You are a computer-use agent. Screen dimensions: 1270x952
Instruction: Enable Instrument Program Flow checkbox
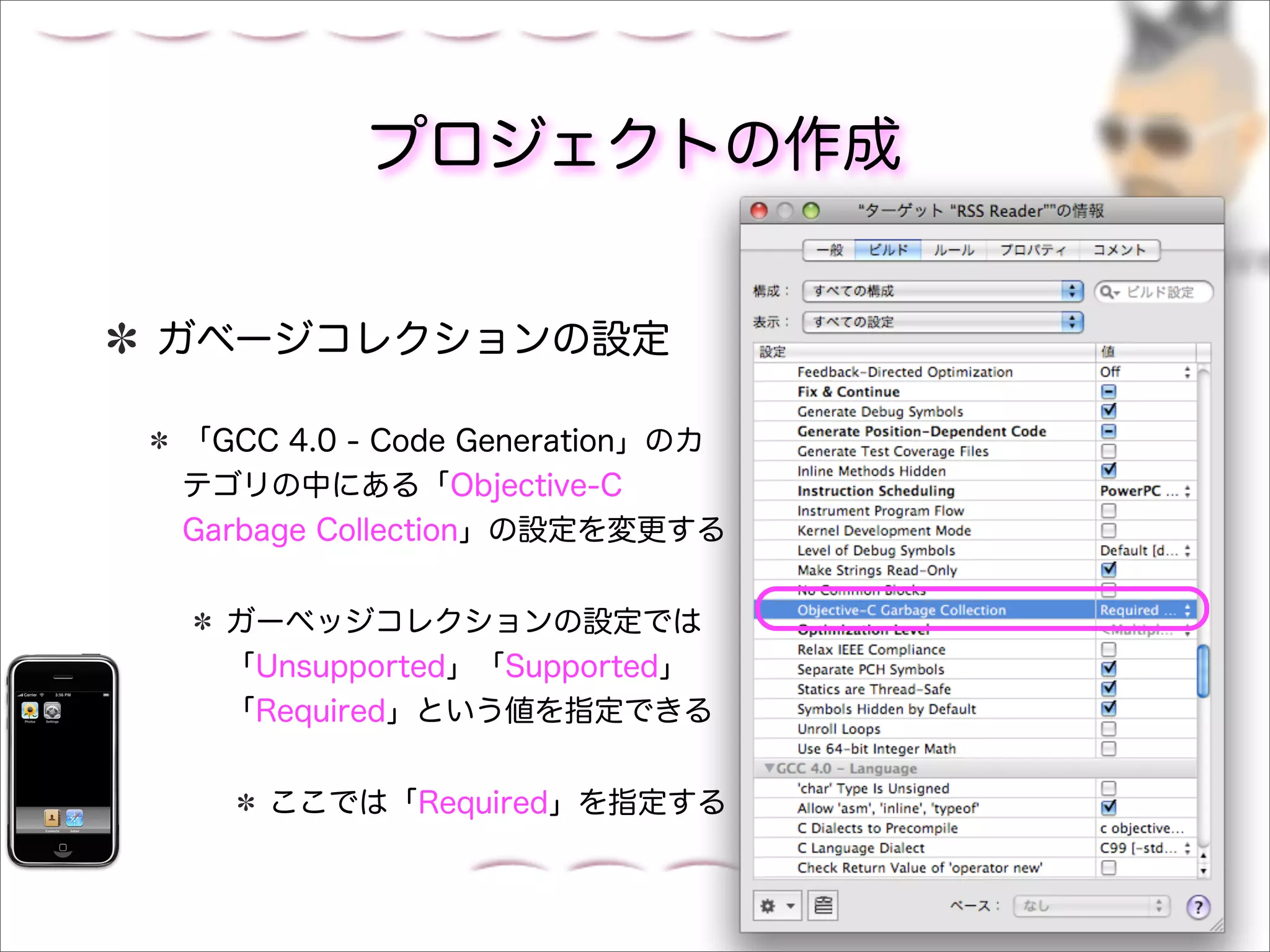click(x=1109, y=510)
